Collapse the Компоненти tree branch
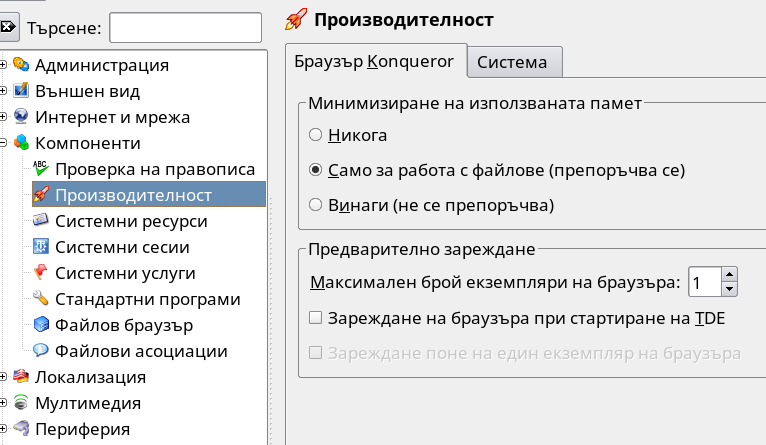This screenshot has width=766, height=445. pyautogui.click(x=3, y=143)
